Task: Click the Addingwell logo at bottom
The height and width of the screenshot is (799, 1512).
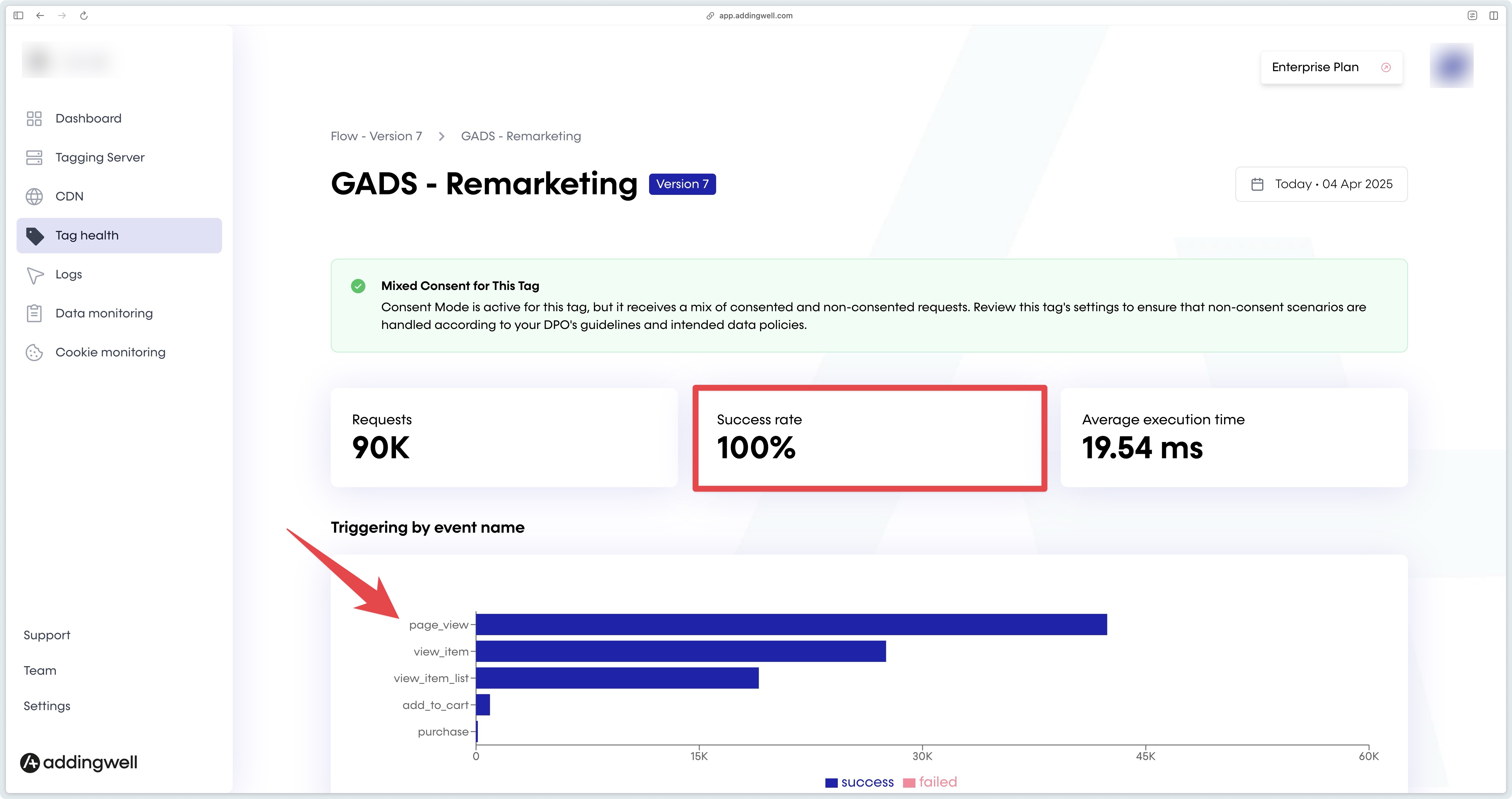Action: tap(79, 763)
